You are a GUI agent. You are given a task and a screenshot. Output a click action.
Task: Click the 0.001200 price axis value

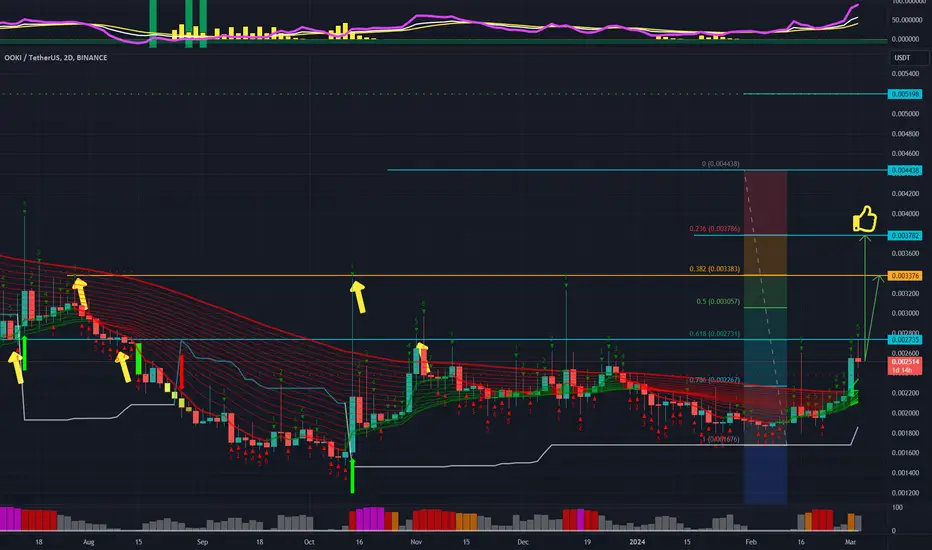905,492
